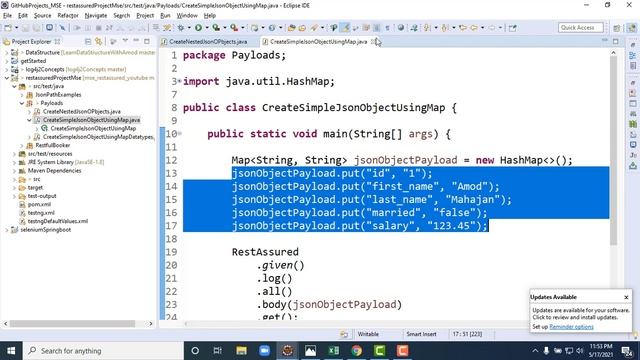
Task: Open the Source menu
Action: (42, 16)
